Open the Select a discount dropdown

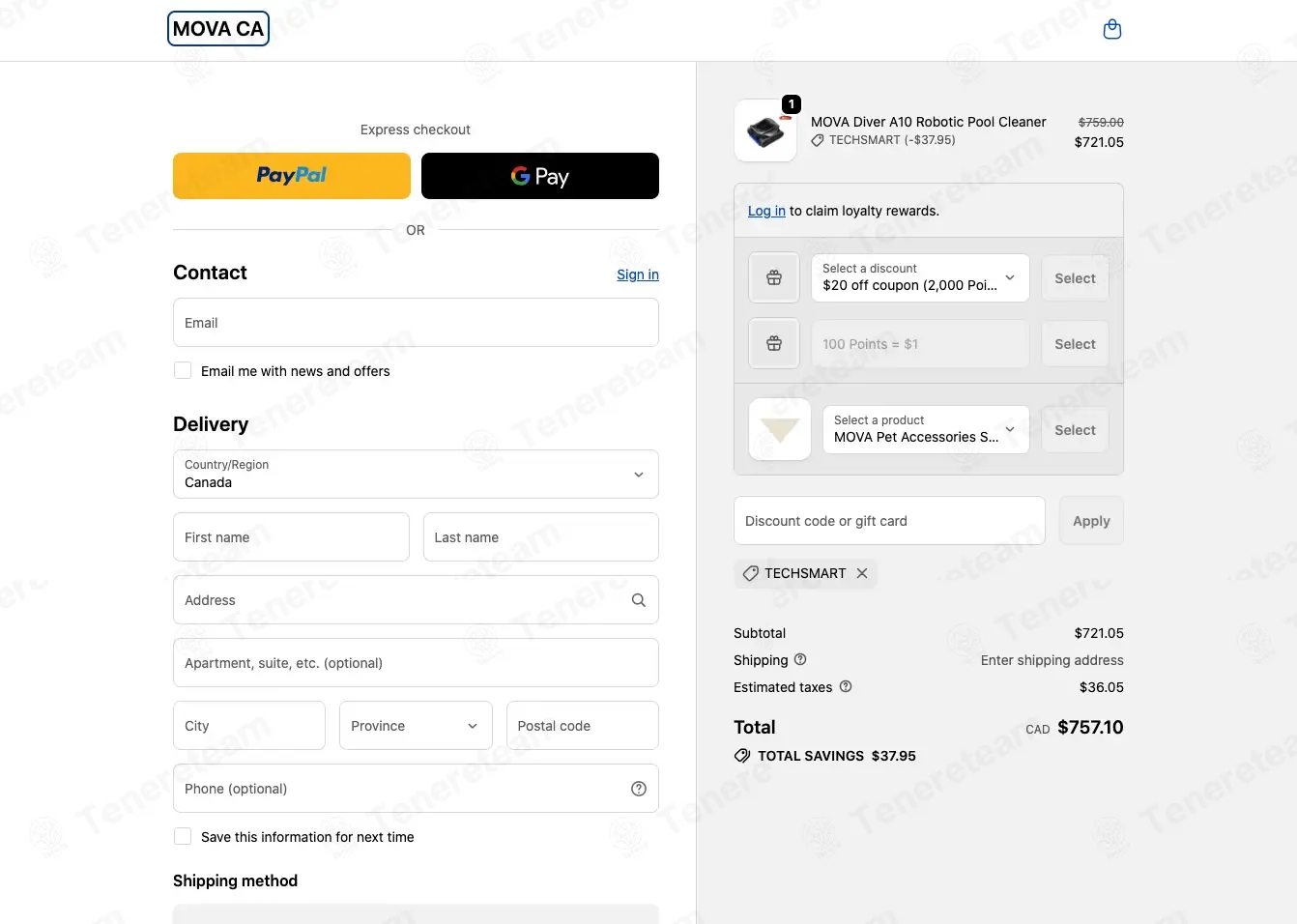pyautogui.click(x=920, y=278)
